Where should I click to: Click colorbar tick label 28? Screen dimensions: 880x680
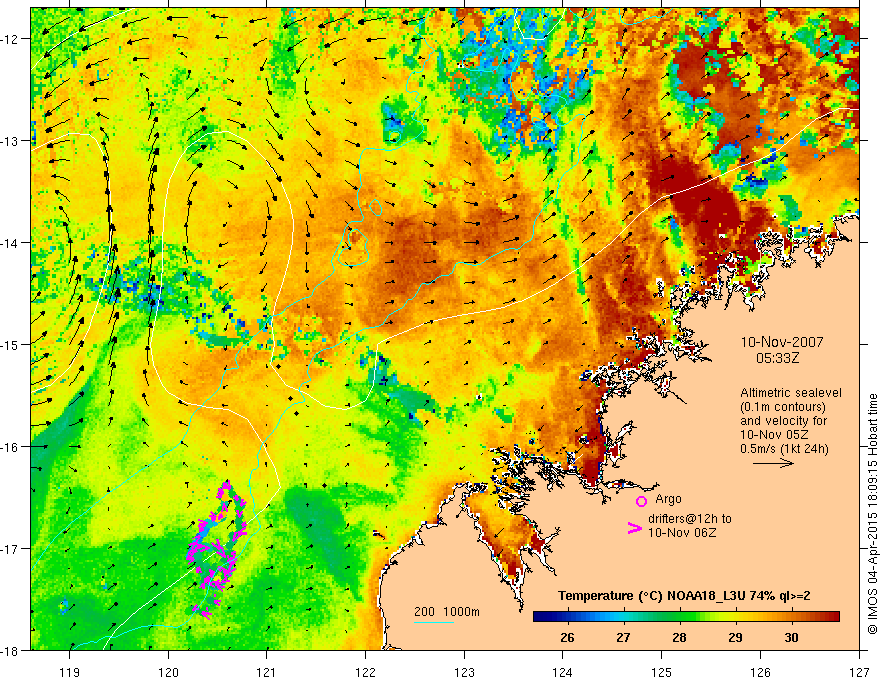point(679,638)
